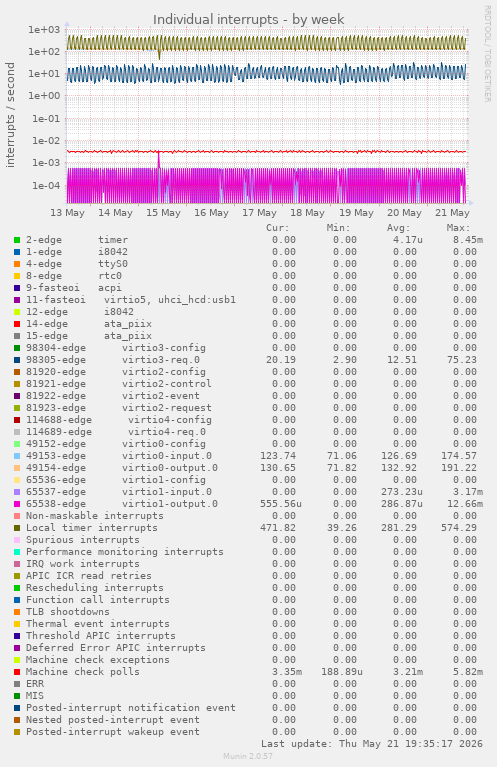Click the green swatch beside 2-edge timer
The width and height of the screenshot is (497, 767).
[x=17, y=240]
